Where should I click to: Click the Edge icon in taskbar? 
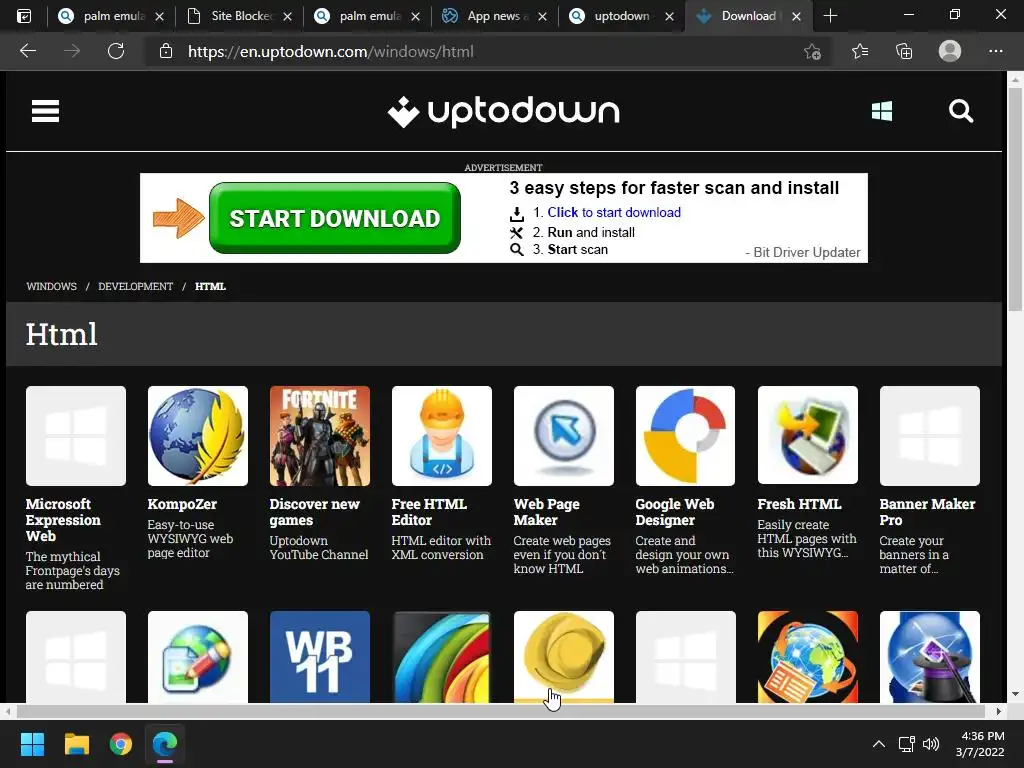tap(165, 744)
